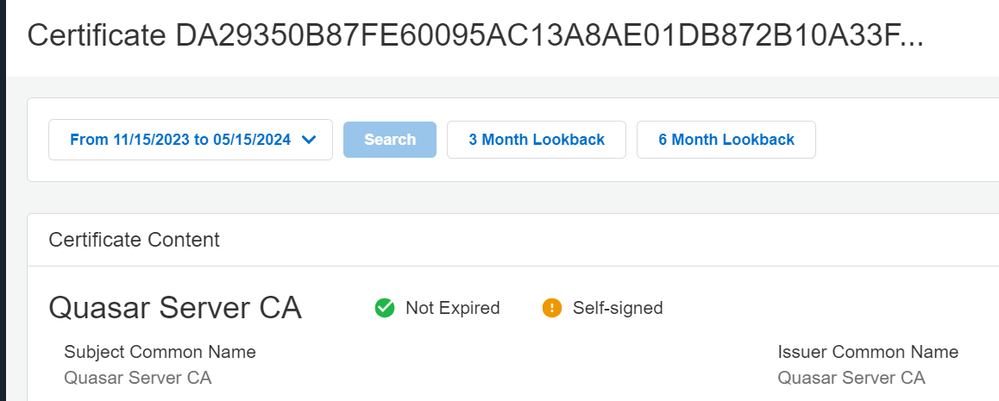Click the Quasar Server CA heading
The image size is (999, 401).
[175, 308]
